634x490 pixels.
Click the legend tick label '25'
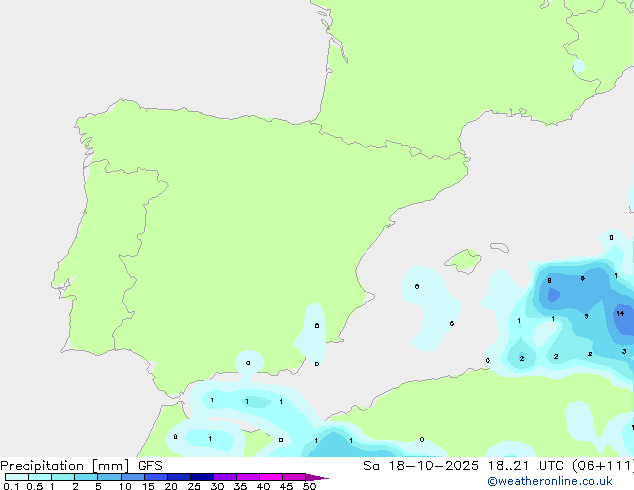(x=194, y=486)
